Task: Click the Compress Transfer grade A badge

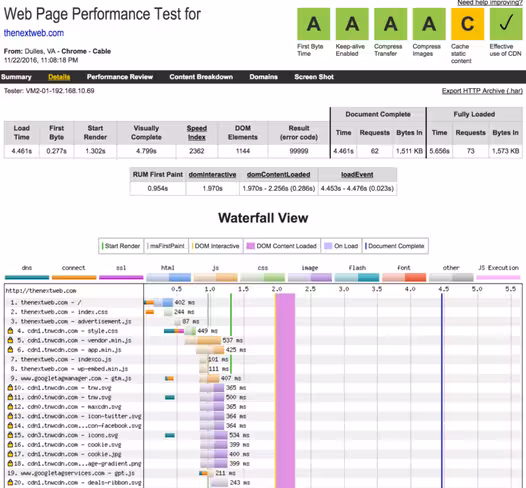Action: 390,24
